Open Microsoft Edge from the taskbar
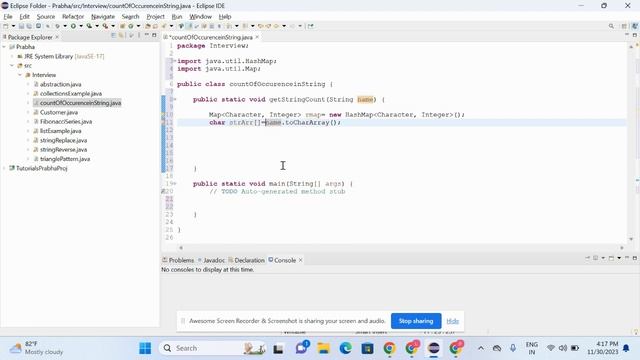The image size is (640, 360). coord(346,348)
